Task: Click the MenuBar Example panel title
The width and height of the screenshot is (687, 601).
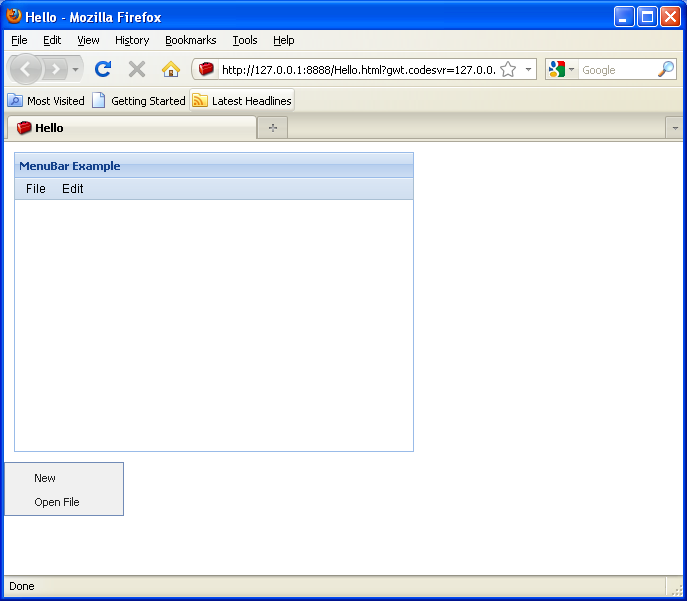Action: [x=70, y=166]
